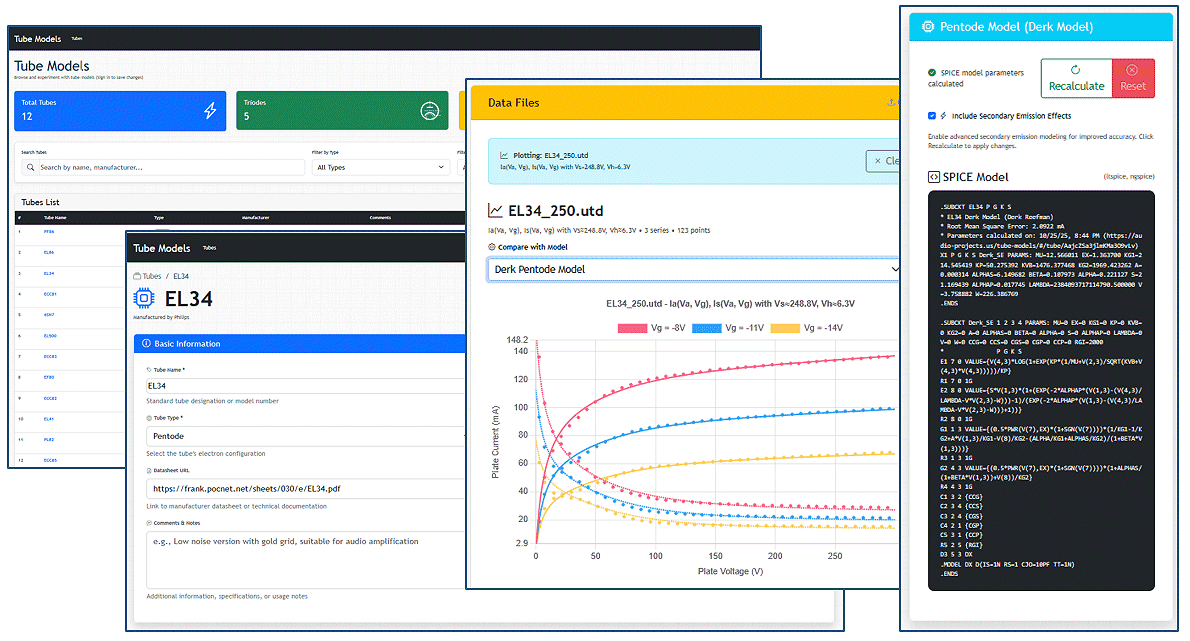The image size is (1190, 641).
Task: Open the Compare with Model dropdown
Action: click(695, 269)
